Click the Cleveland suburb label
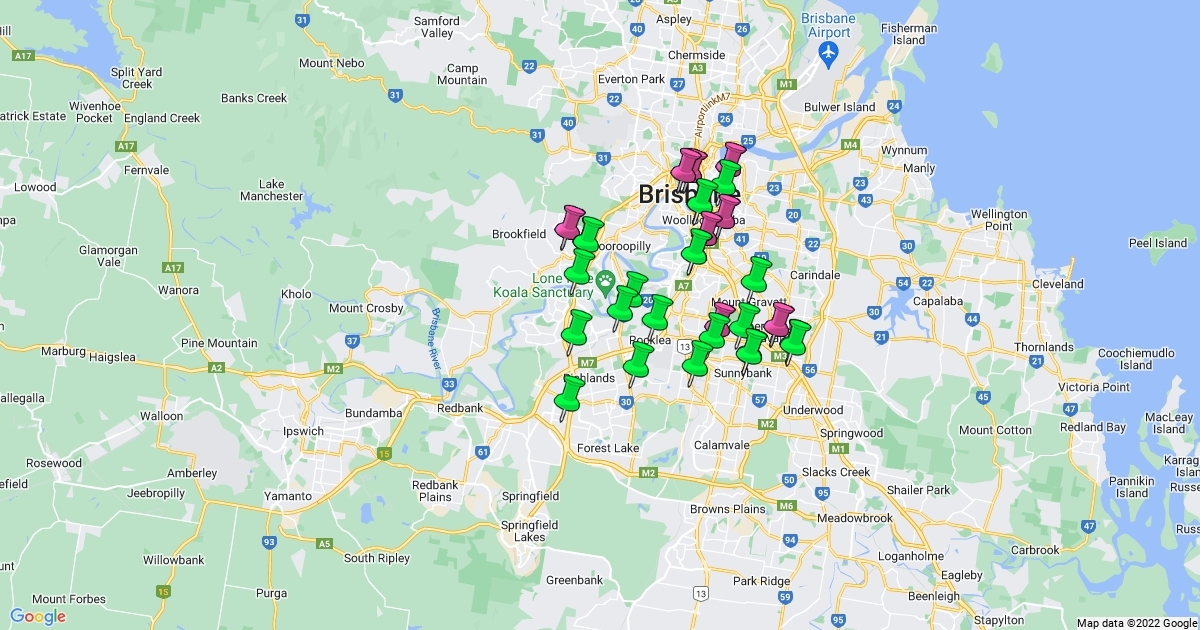The height and width of the screenshot is (630, 1200). point(1058,284)
